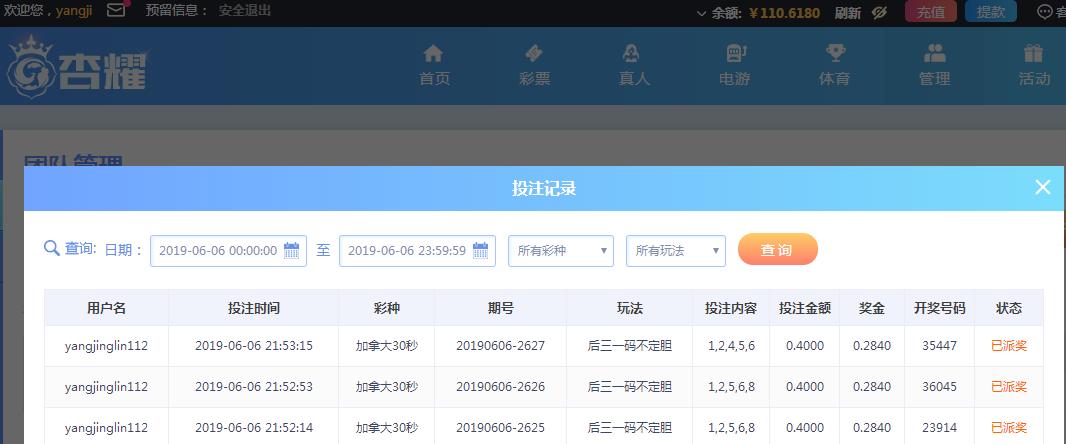Viewport: 1066px width, 444px height.
Task: Open the 体育 trophy icon
Action: click(834, 53)
